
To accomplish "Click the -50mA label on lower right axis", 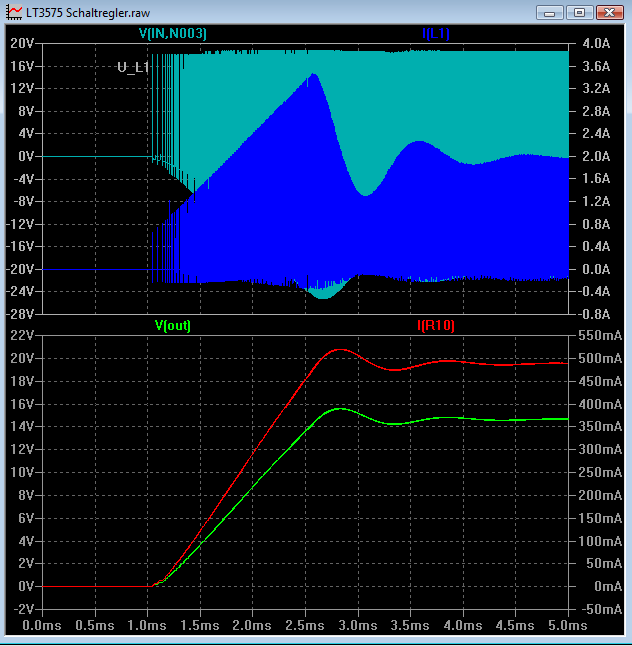I will pyautogui.click(x=602, y=609).
